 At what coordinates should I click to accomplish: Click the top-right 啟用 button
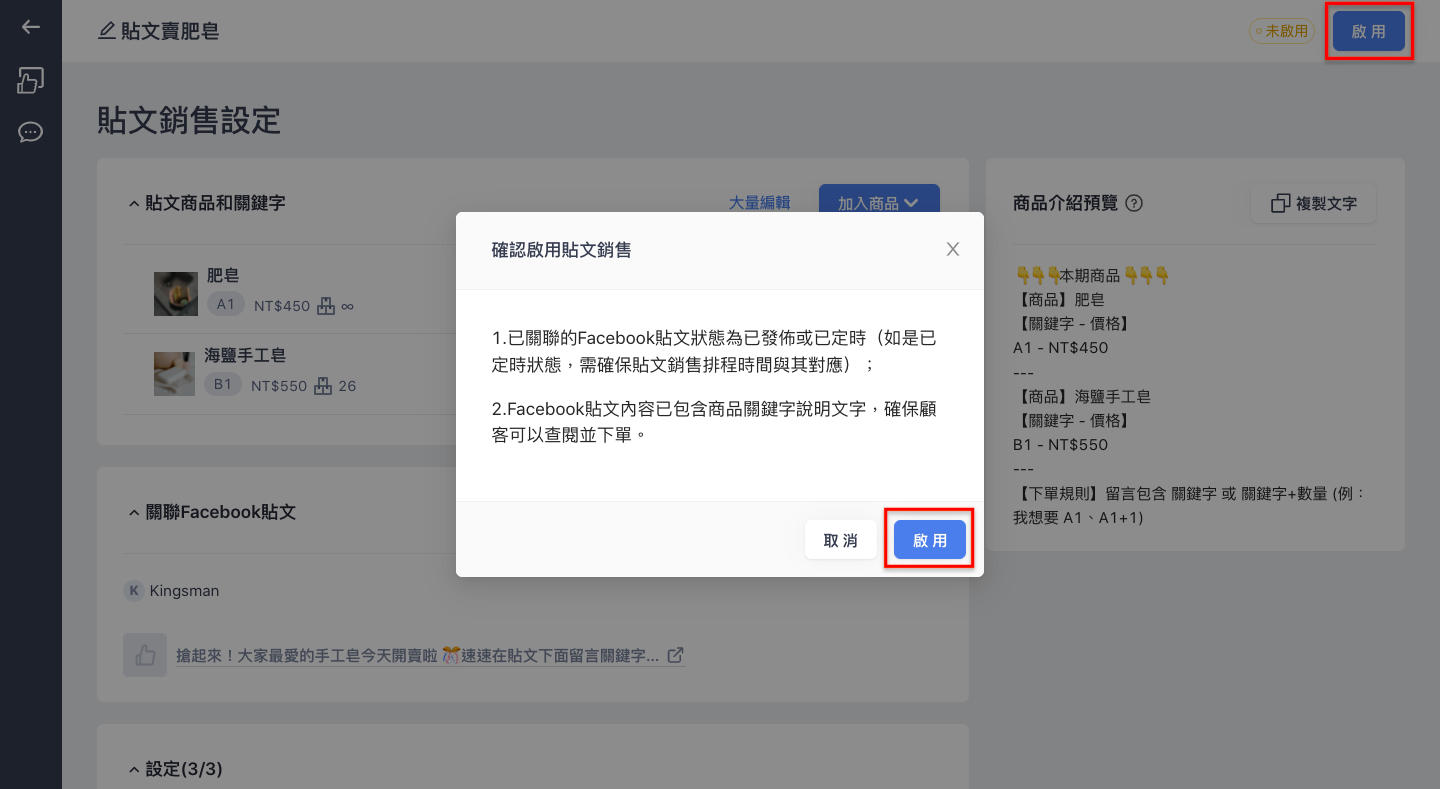click(1369, 32)
